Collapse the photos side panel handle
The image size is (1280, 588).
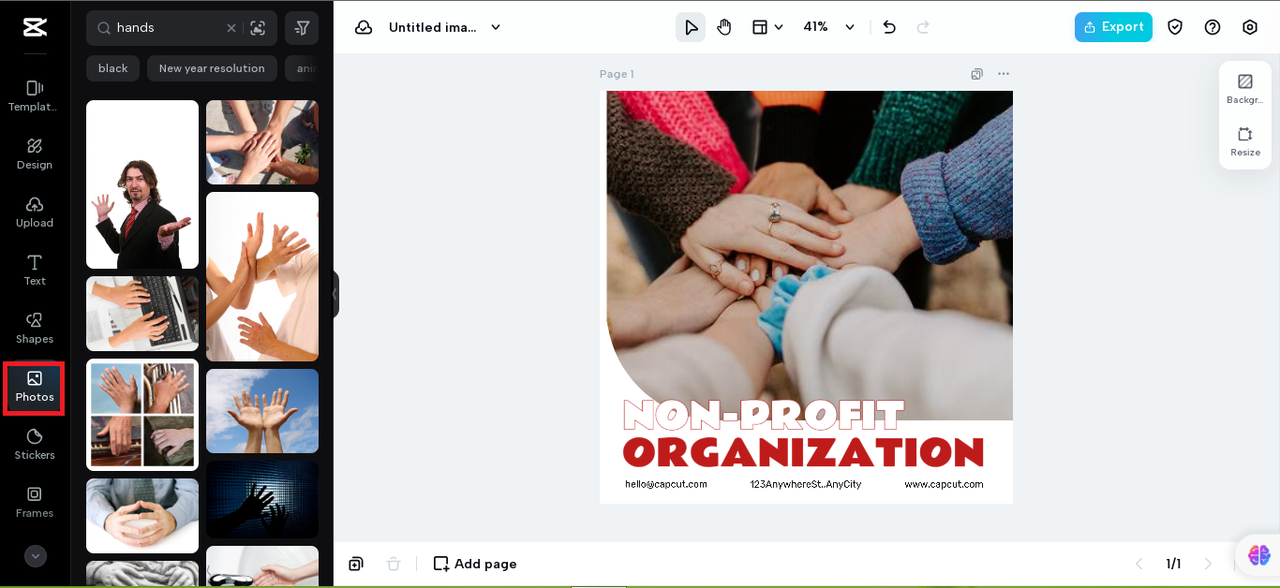336,294
